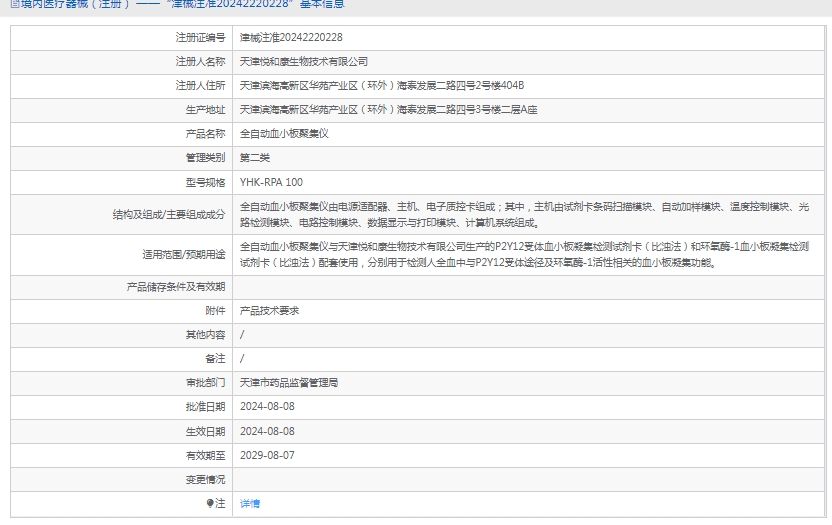
Task: Open the 详情 link in the last row
Action: pyautogui.click(x=249, y=504)
